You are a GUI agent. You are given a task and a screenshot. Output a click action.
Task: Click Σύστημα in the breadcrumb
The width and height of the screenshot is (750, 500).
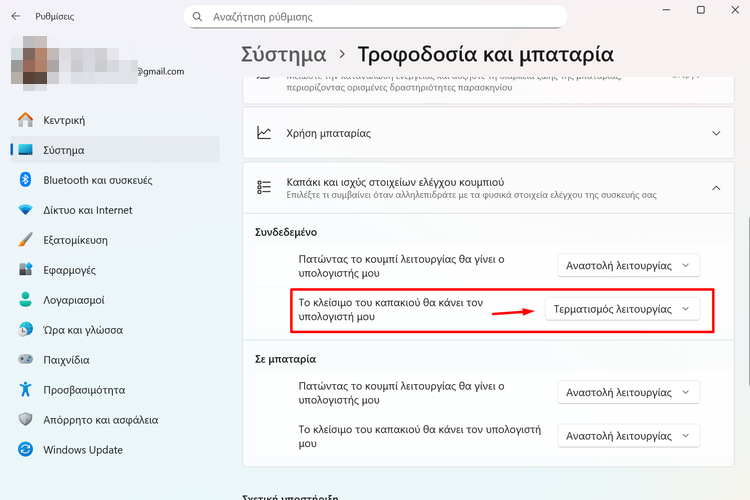284,55
